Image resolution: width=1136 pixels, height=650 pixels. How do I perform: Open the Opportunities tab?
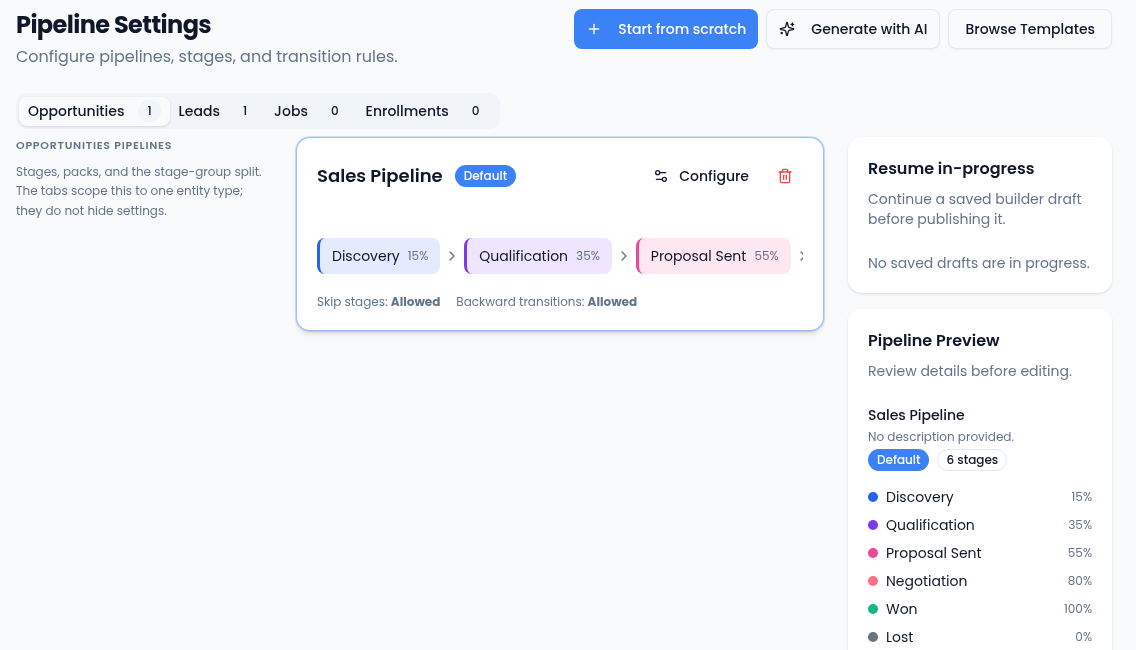point(93,111)
